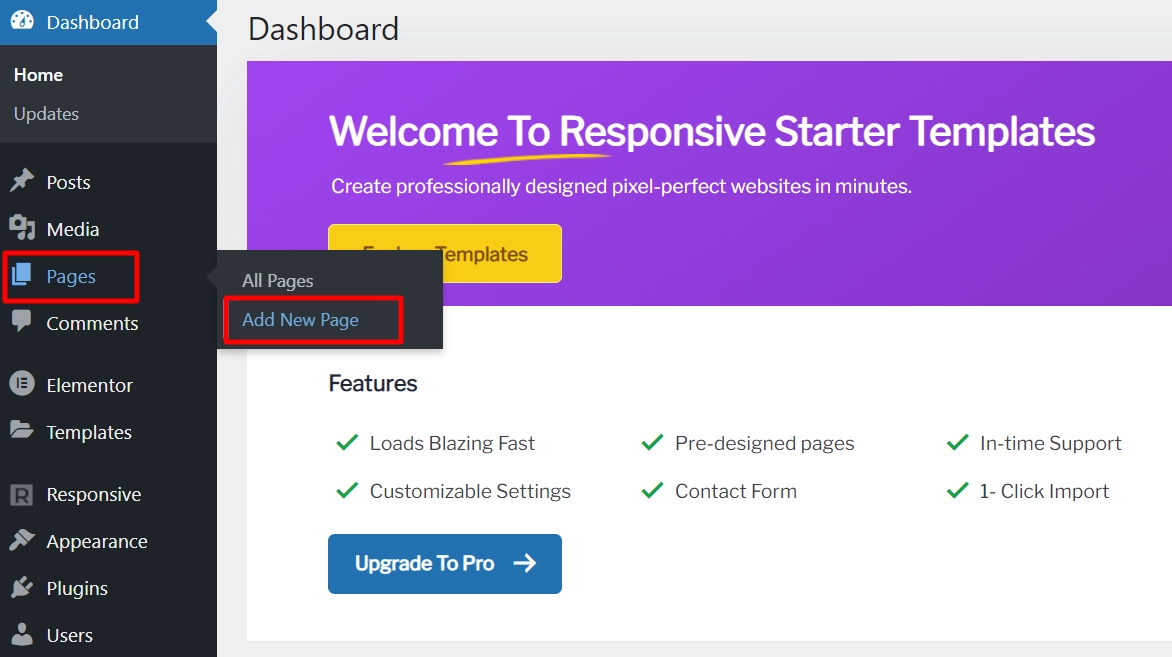Click the 1- Click Import text

coord(1044,491)
